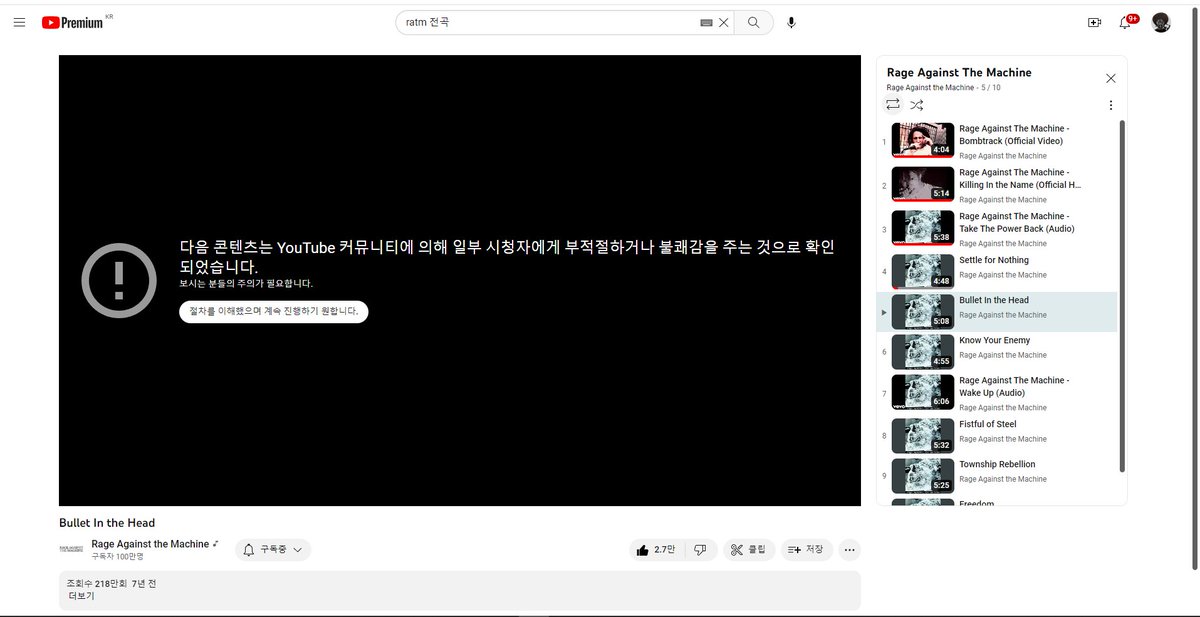Toggle playlist shuffle

pos(917,104)
